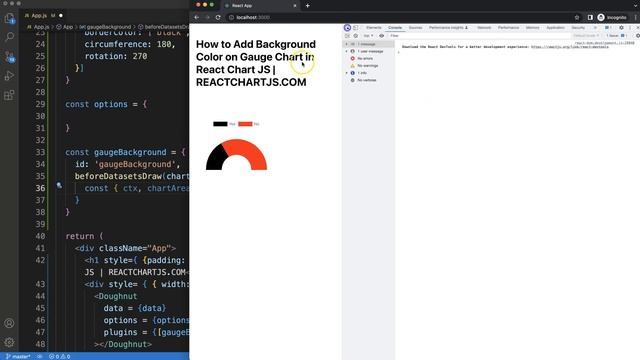This screenshot has width=640, height=360.
Task: Create a live expression with eye icon
Action: 382,36
